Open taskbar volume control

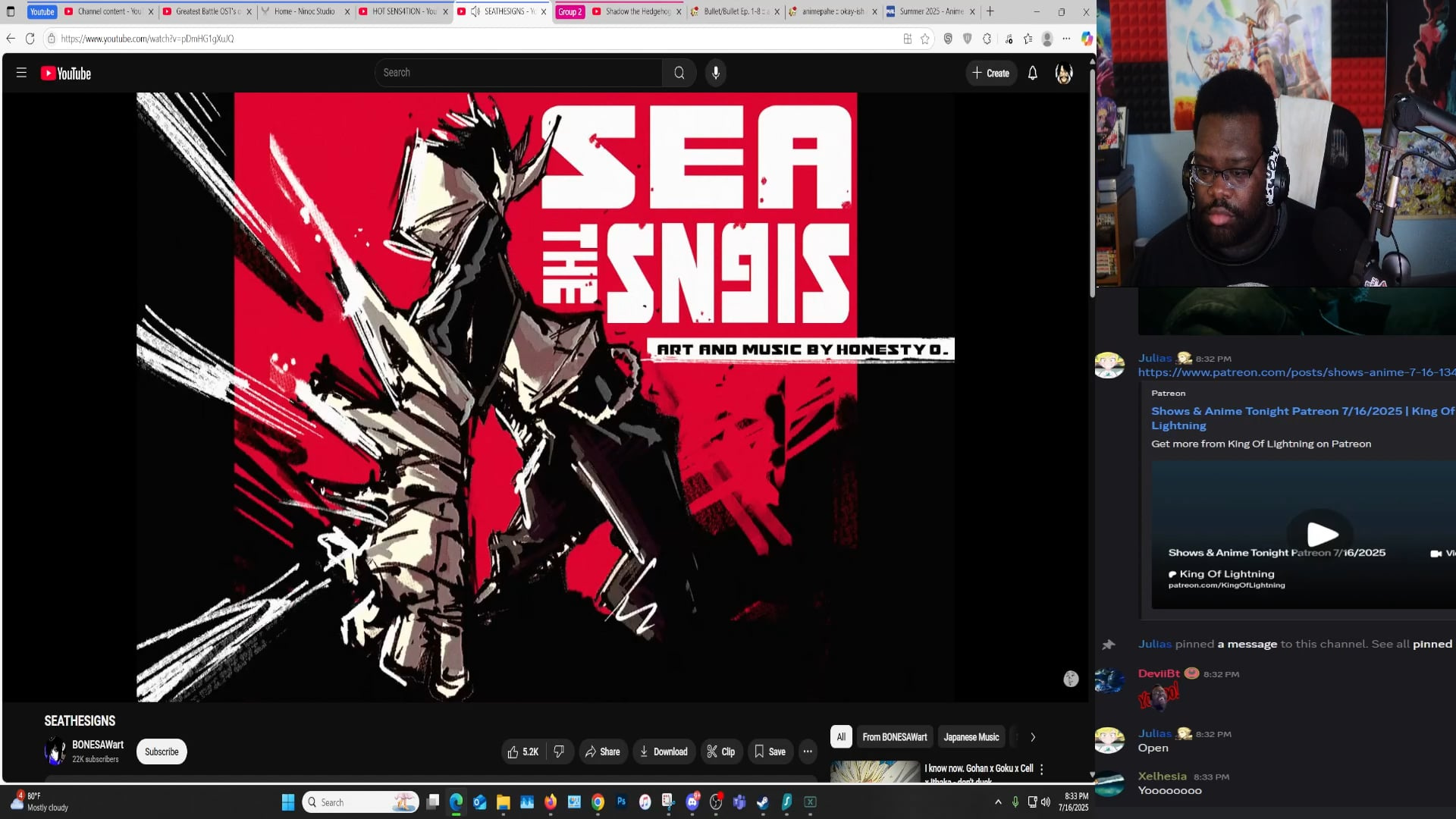[1046, 802]
